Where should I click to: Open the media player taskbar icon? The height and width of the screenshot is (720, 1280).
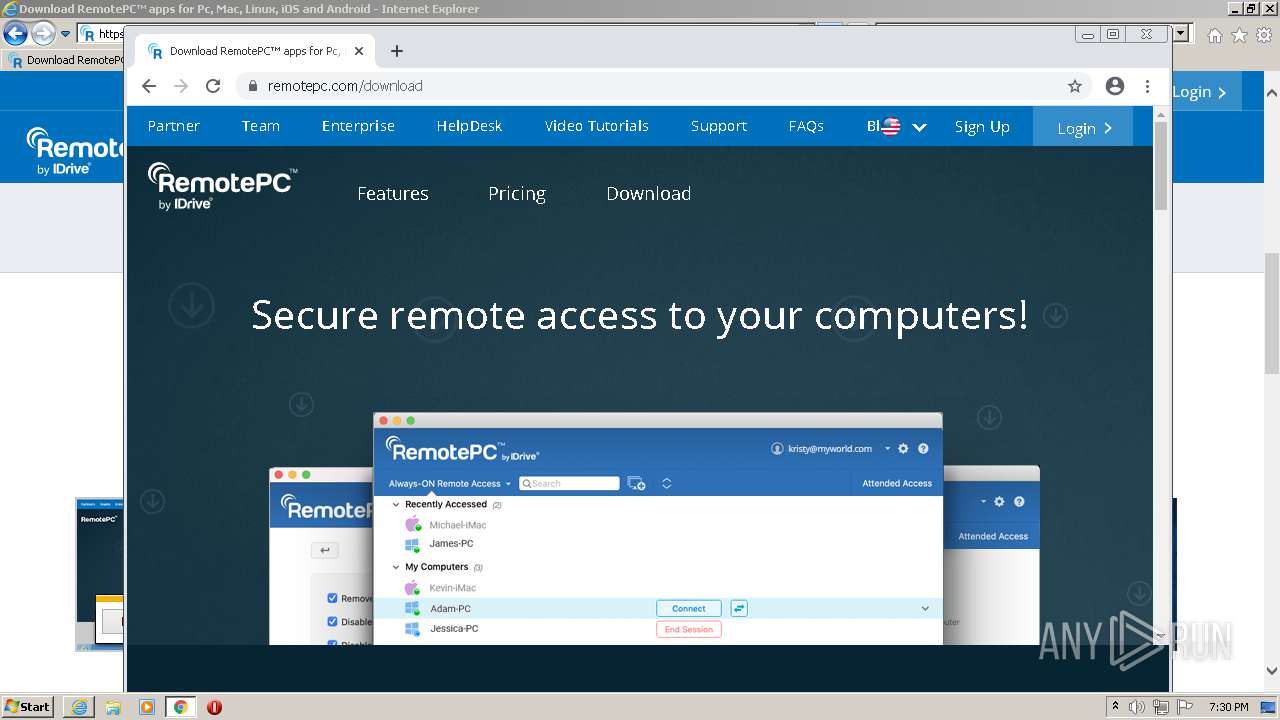tap(147, 706)
